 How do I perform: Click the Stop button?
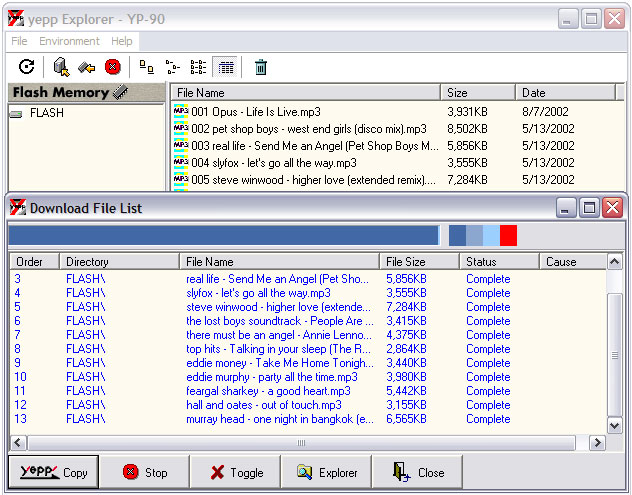click(x=145, y=472)
